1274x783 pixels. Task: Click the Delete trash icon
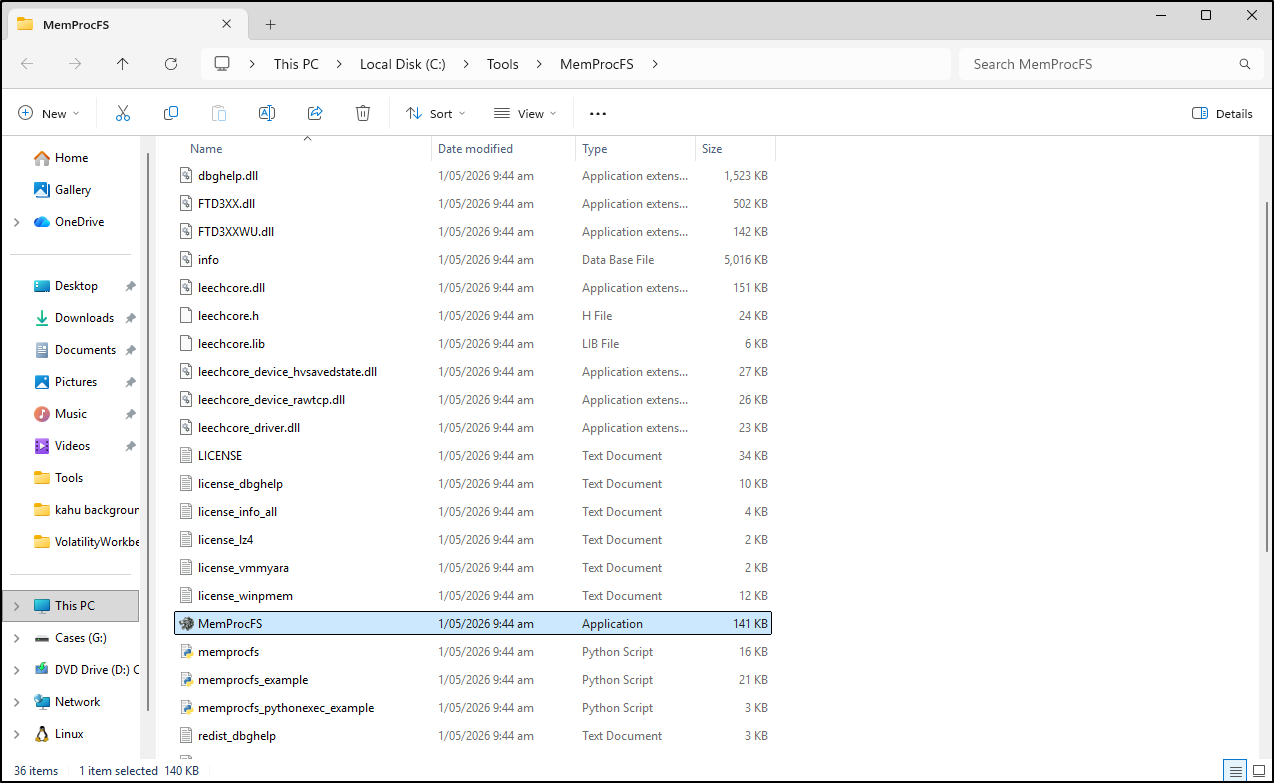(x=363, y=113)
